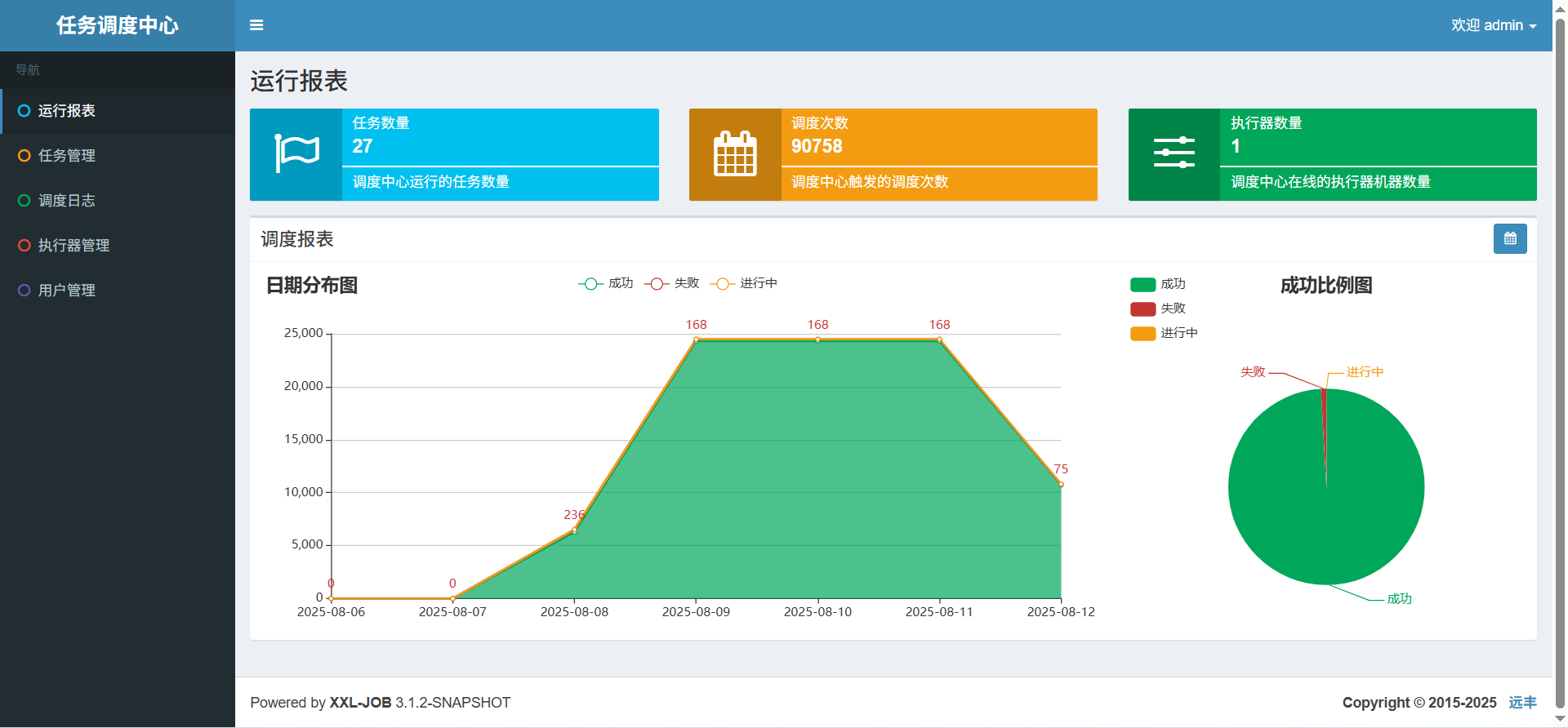Toggle the hamburger sidebar menu icon
The height and width of the screenshot is (728, 1568).
pyautogui.click(x=256, y=25)
